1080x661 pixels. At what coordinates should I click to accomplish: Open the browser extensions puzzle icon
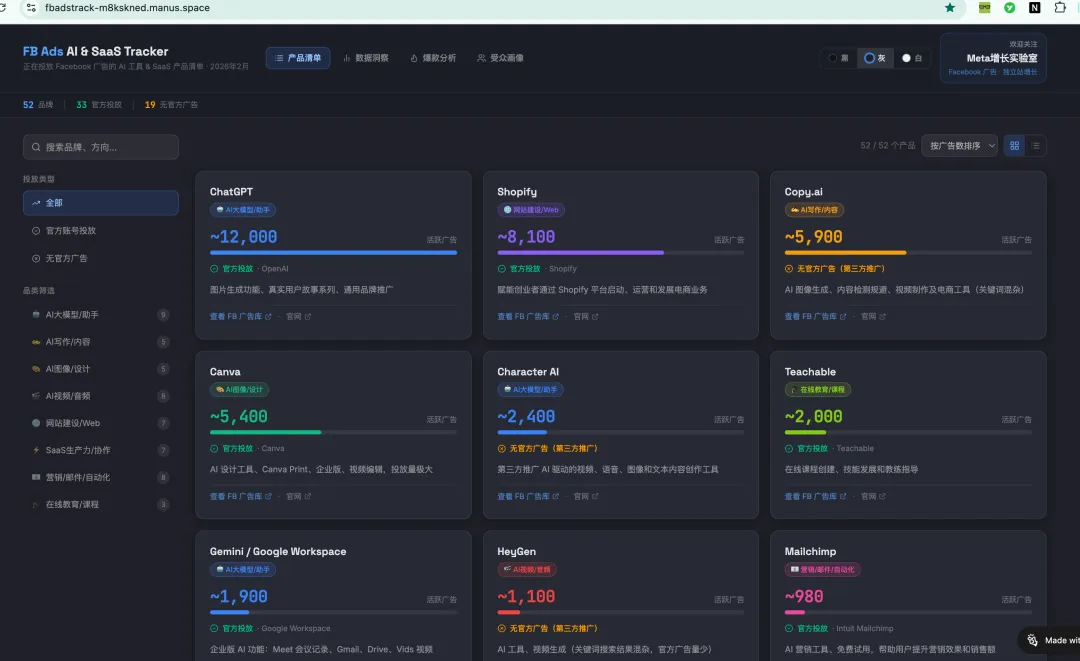[x=1061, y=7]
